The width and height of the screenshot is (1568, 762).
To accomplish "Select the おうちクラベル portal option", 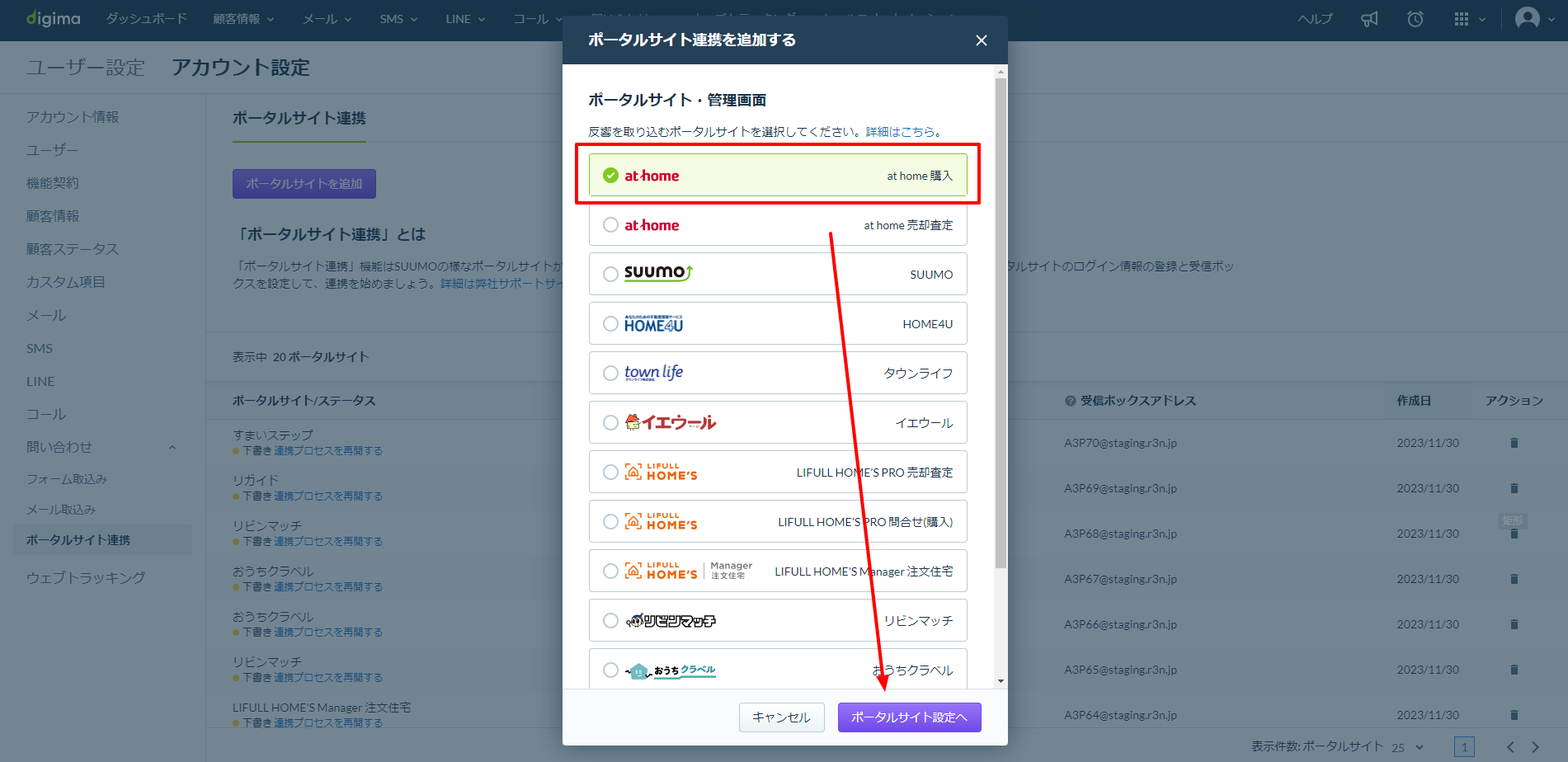I will click(x=778, y=669).
